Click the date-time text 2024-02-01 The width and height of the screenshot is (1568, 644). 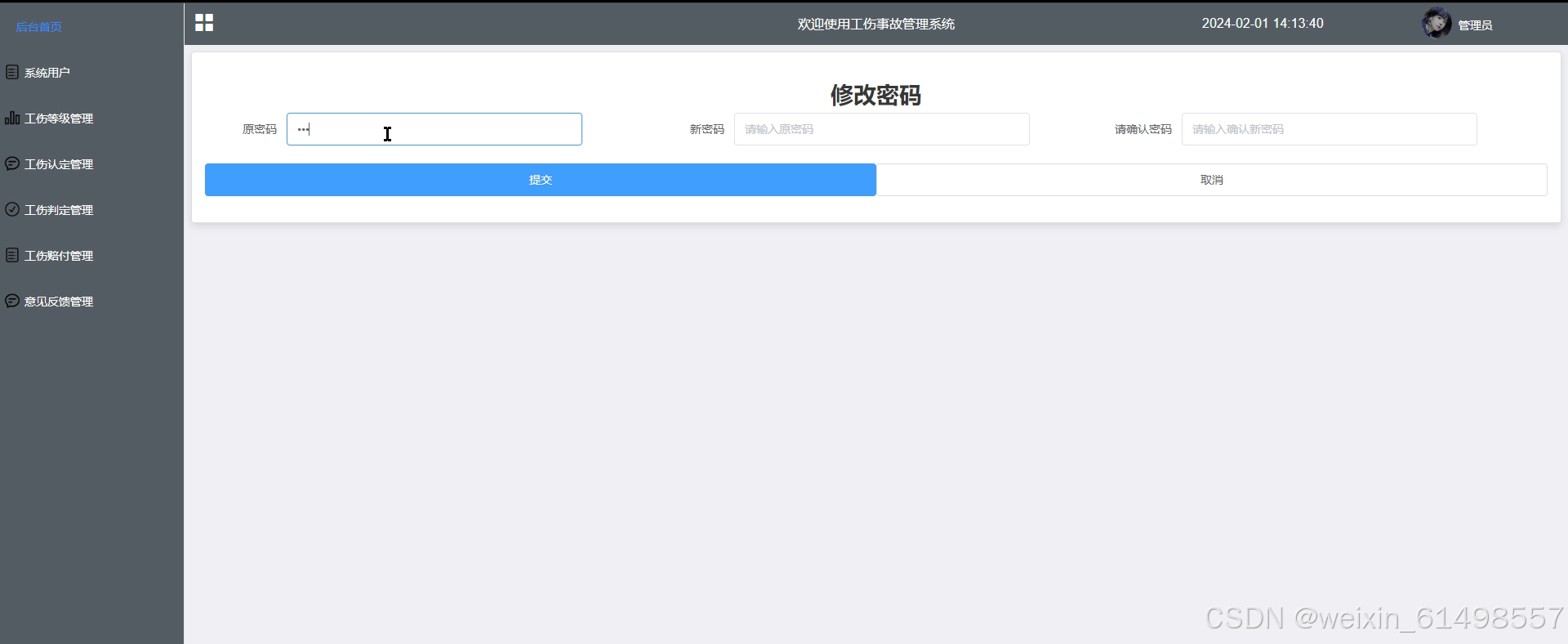click(x=1263, y=24)
